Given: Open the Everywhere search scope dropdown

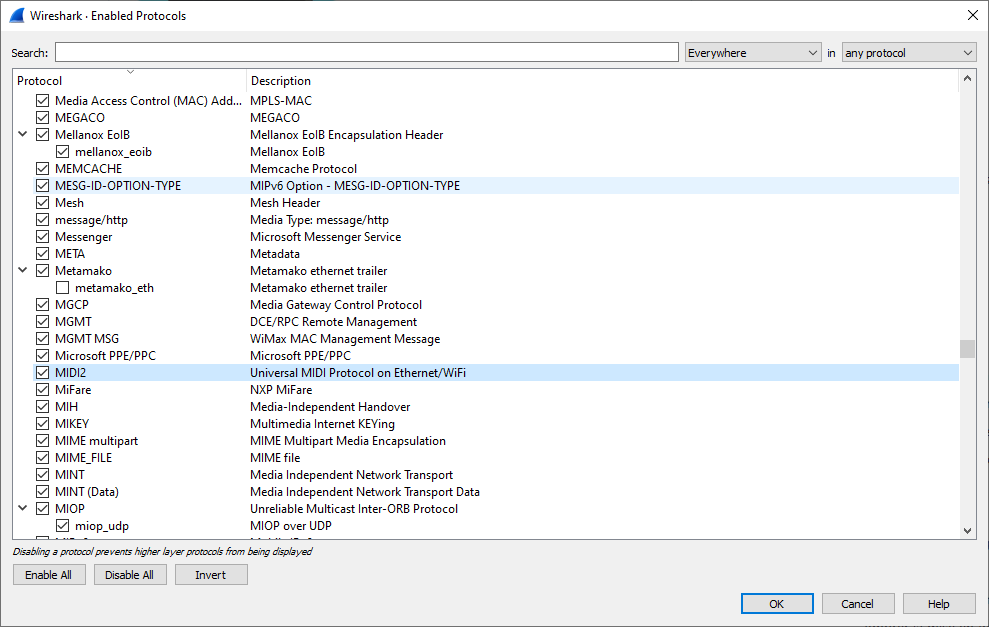Looking at the screenshot, I should tap(752, 53).
